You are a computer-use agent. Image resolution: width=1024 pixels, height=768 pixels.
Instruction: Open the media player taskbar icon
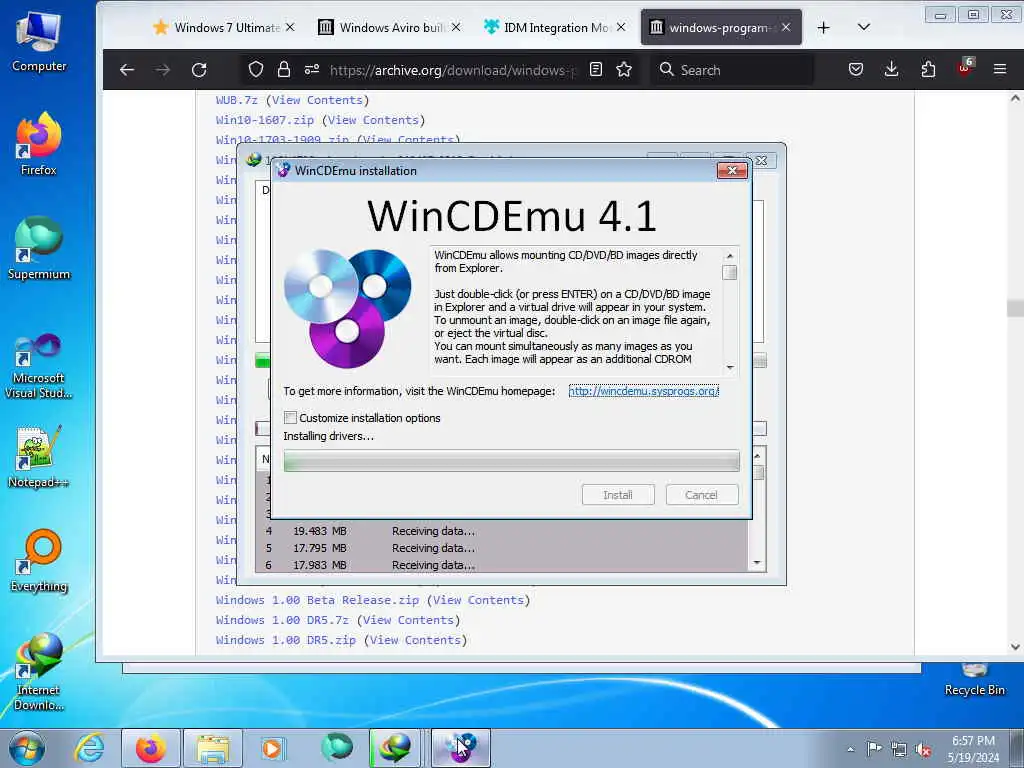tap(272, 748)
